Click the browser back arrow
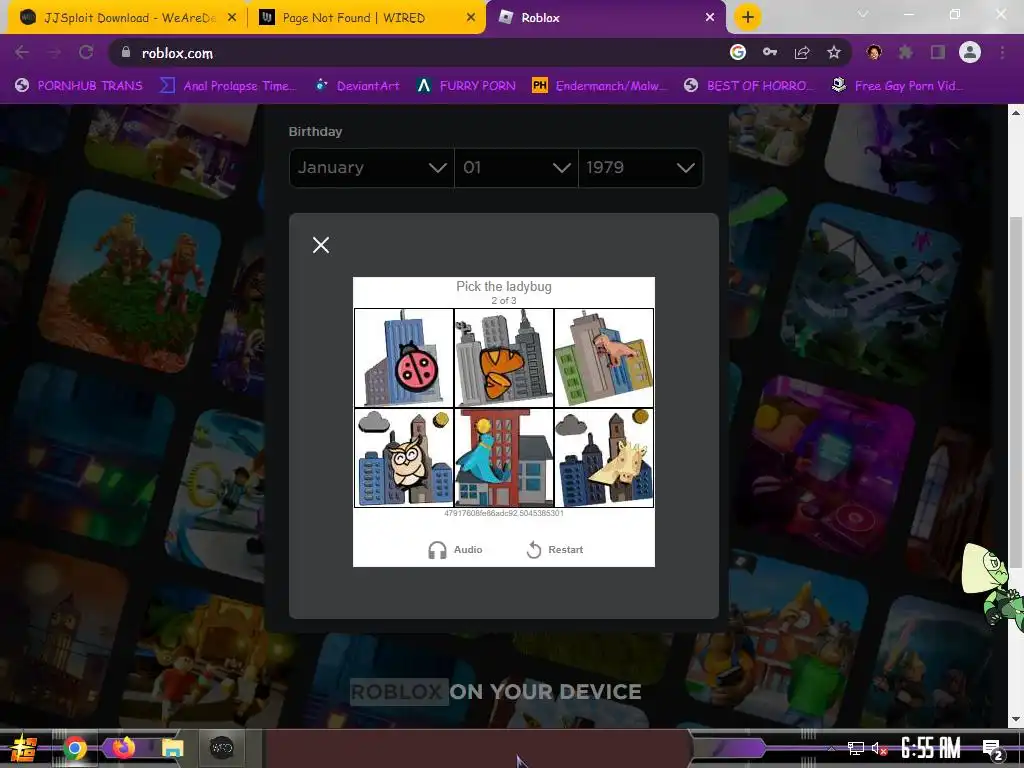Image resolution: width=1024 pixels, height=768 pixels. 22,53
